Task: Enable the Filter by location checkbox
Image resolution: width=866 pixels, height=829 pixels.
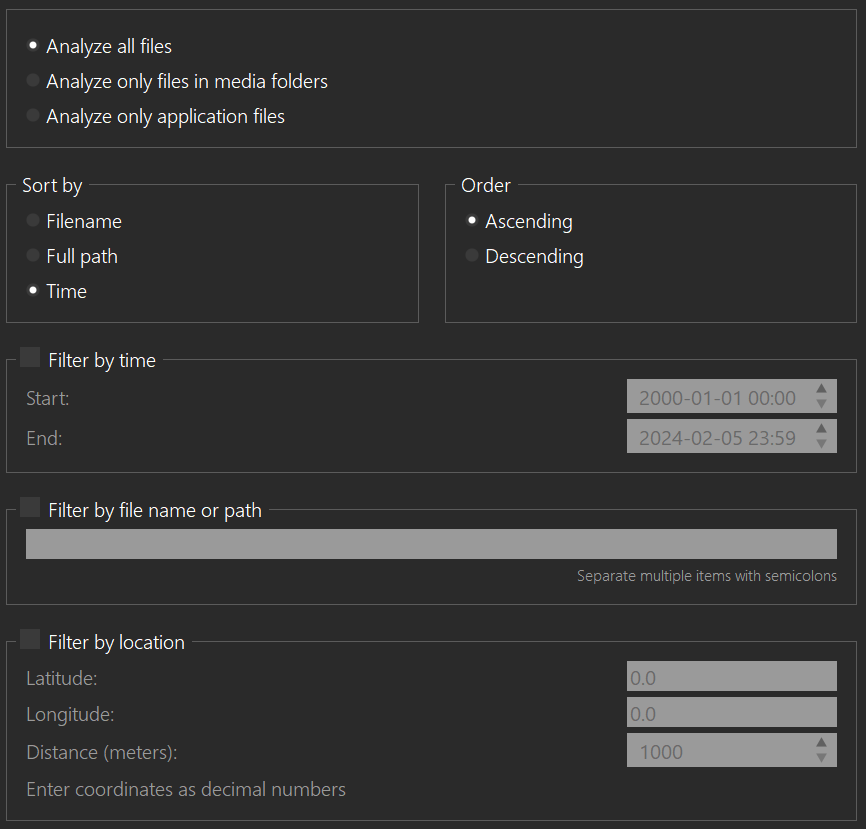Action: point(31,640)
